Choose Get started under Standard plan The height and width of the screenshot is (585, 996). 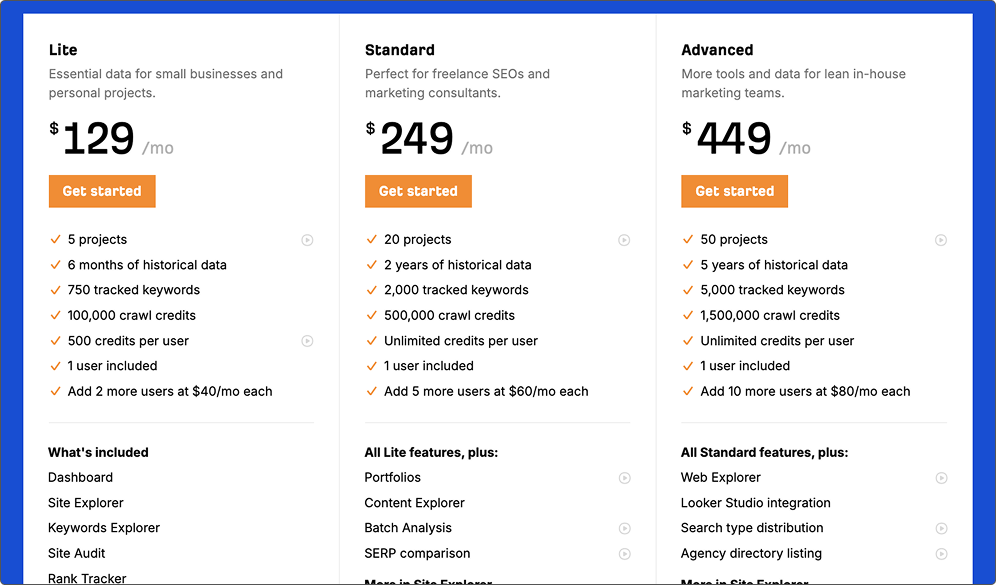click(x=418, y=191)
